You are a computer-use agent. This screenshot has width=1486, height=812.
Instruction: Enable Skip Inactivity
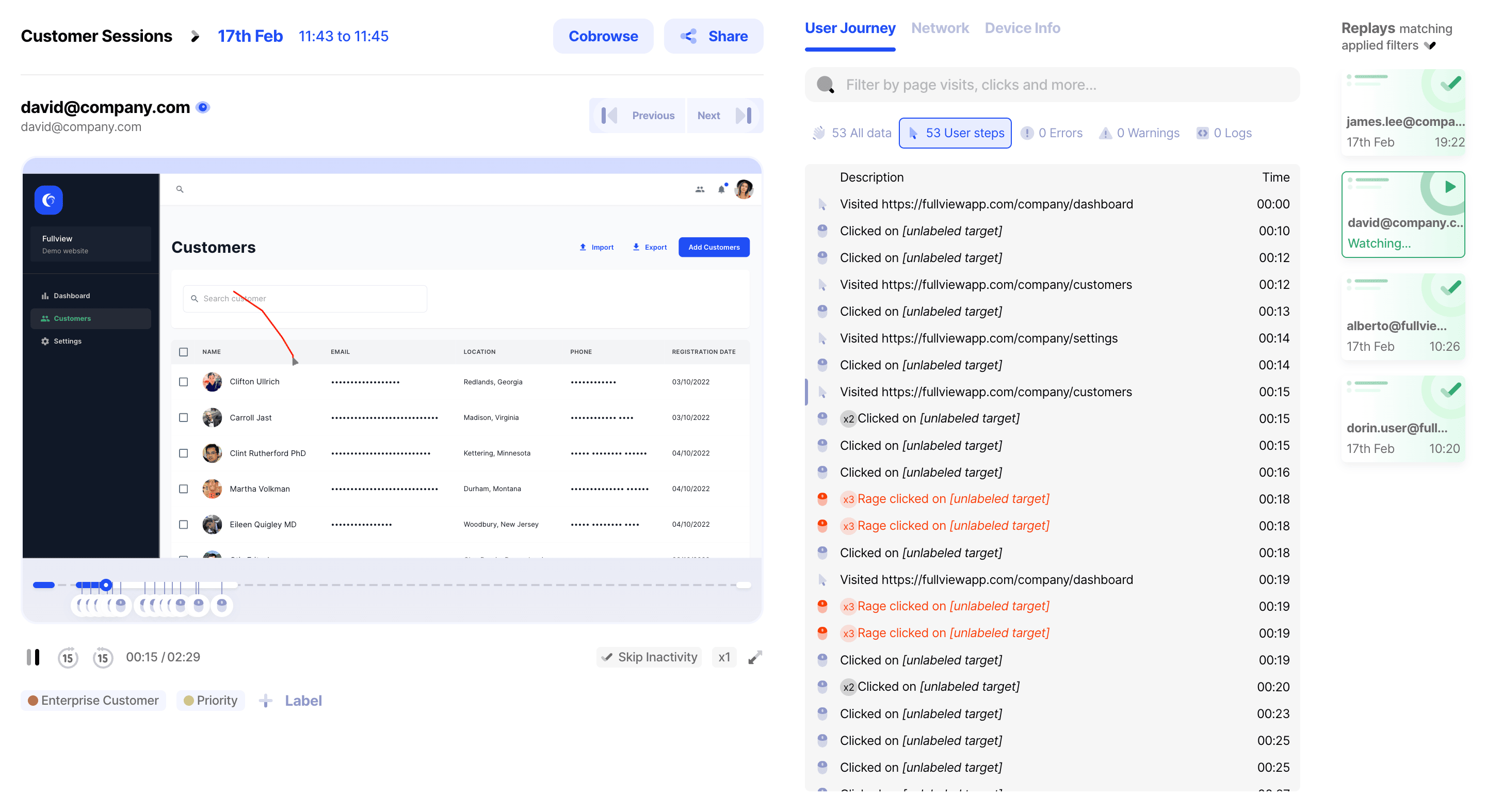tap(649, 657)
